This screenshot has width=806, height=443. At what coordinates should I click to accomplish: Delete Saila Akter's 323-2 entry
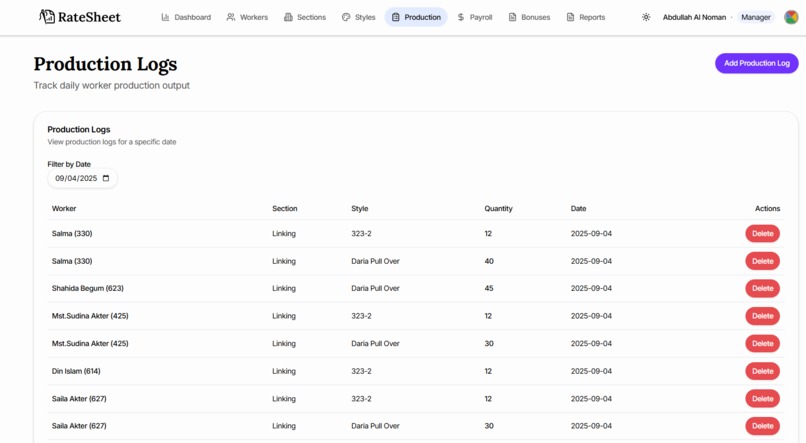[762, 398]
